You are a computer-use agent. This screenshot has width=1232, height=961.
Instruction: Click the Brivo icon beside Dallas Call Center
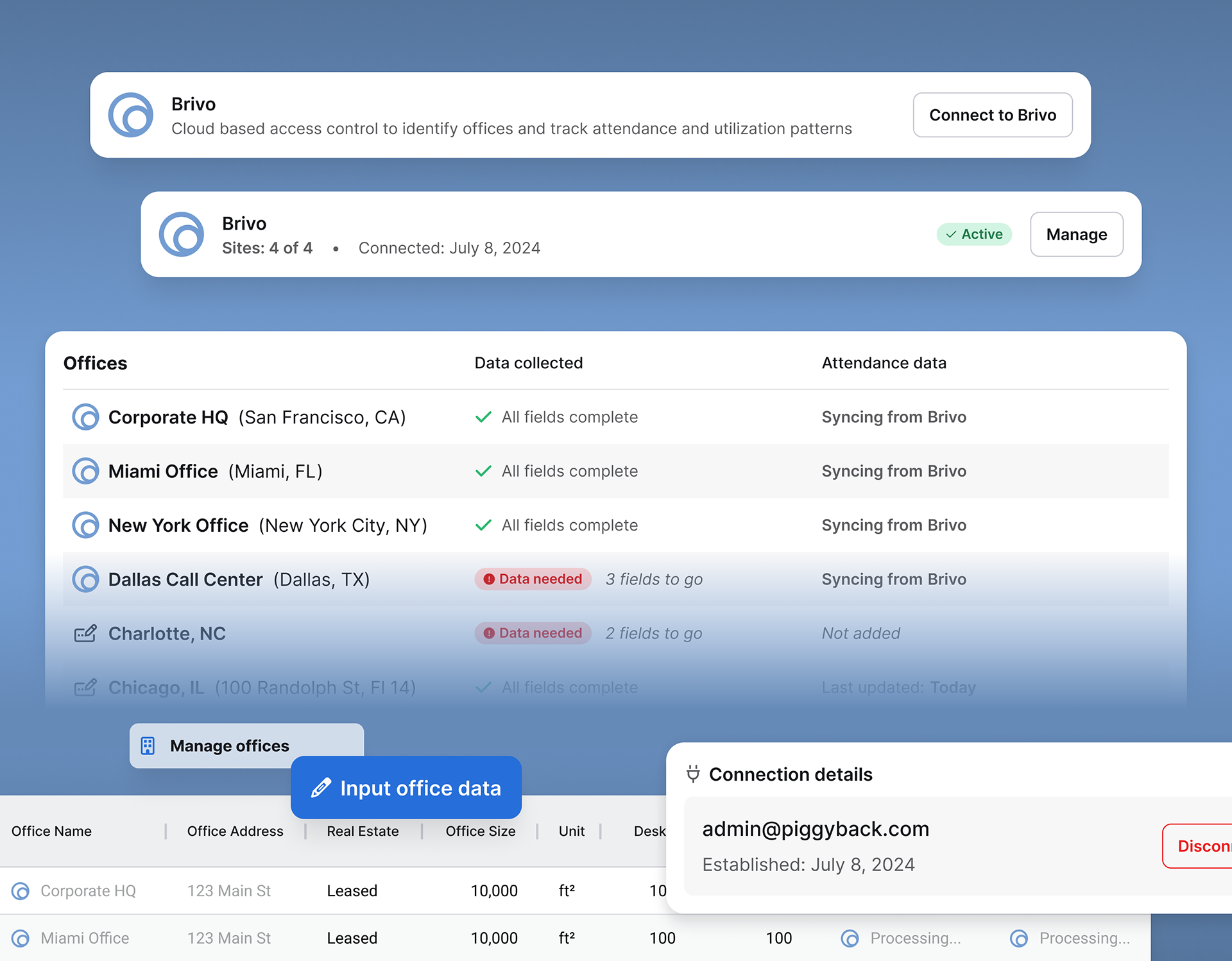(x=85, y=579)
